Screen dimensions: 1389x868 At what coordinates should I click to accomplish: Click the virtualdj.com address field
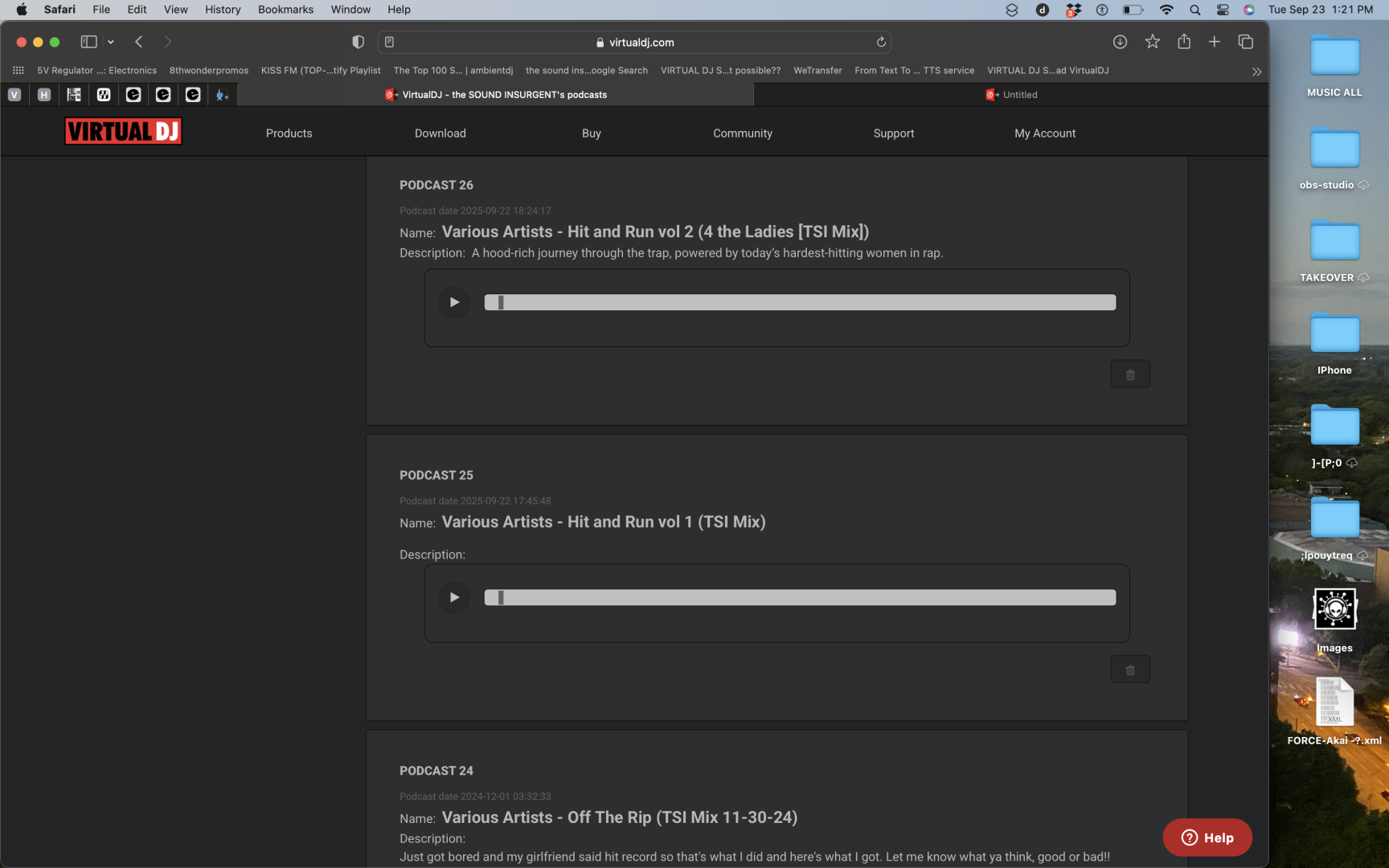[x=641, y=43]
